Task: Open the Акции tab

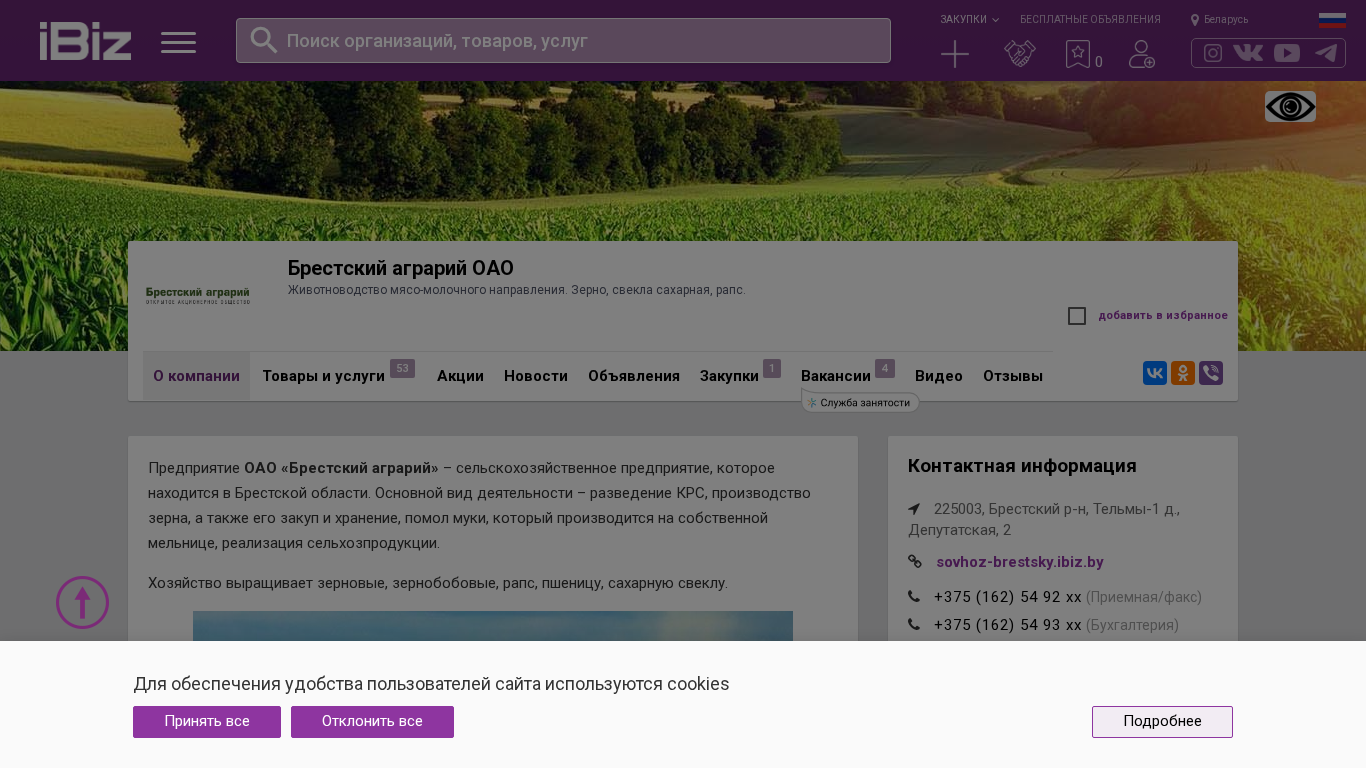Action: click(460, 376)
